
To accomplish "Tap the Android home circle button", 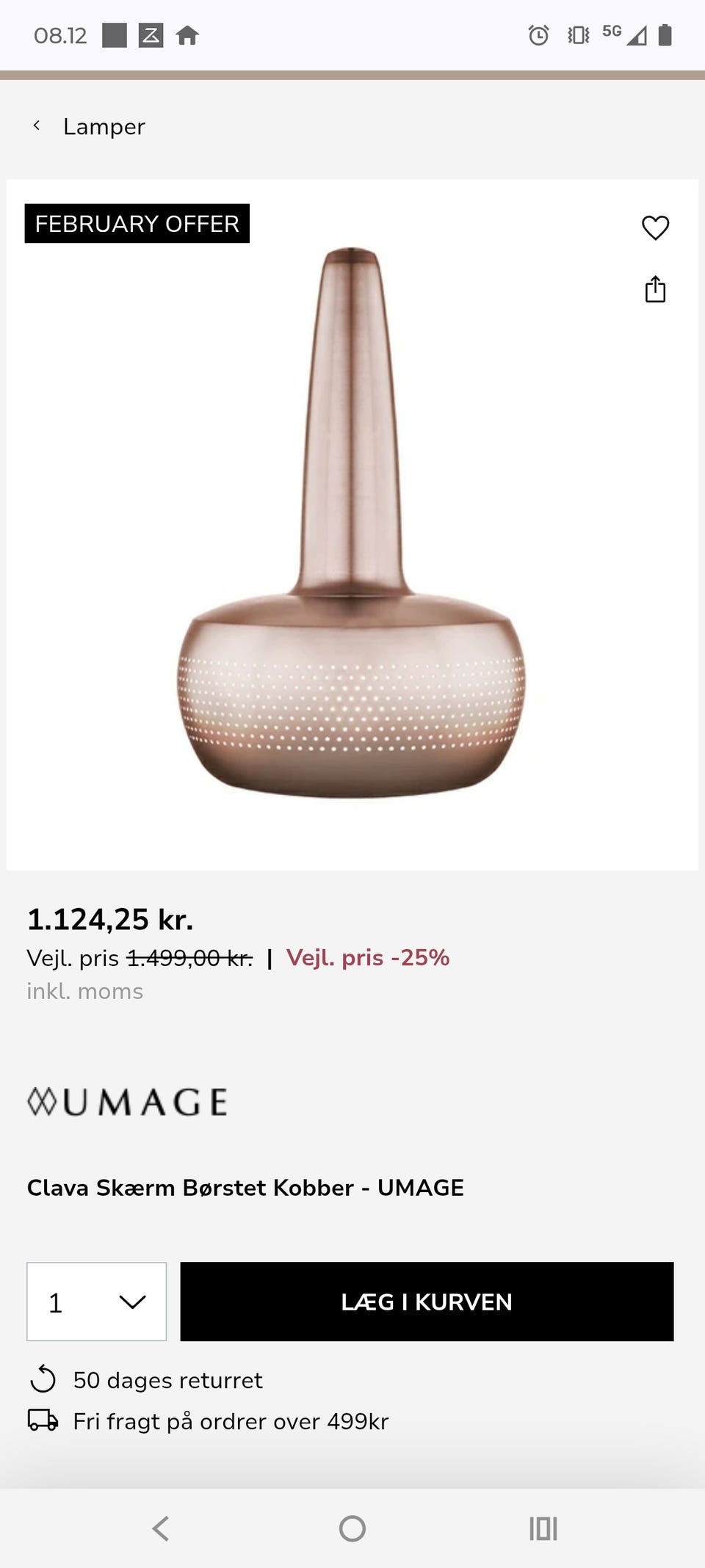I will [x=352, y=1528].
